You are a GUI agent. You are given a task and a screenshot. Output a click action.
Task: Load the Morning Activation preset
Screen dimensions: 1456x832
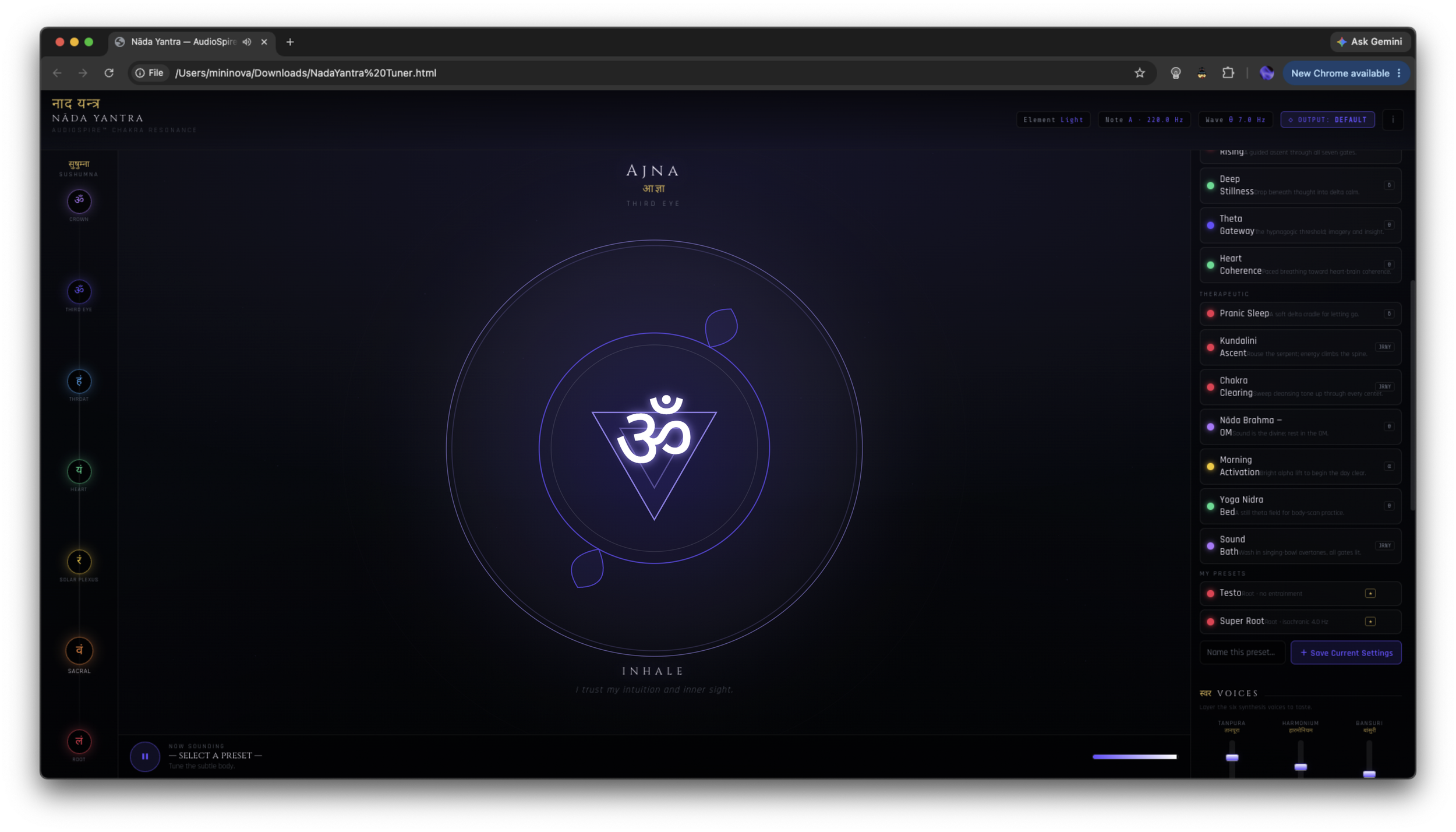(x=1300, y=466)
